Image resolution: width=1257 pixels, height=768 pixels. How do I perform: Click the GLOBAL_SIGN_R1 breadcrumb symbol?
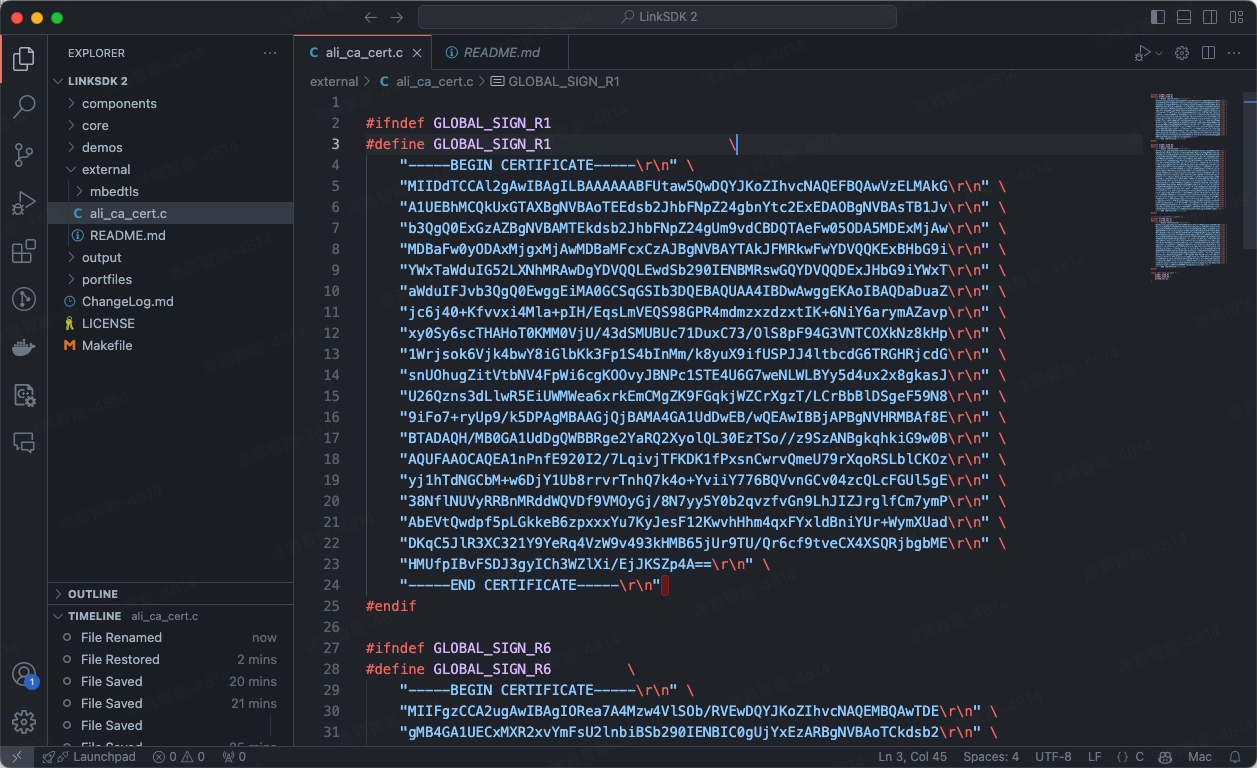coord(555,82)
